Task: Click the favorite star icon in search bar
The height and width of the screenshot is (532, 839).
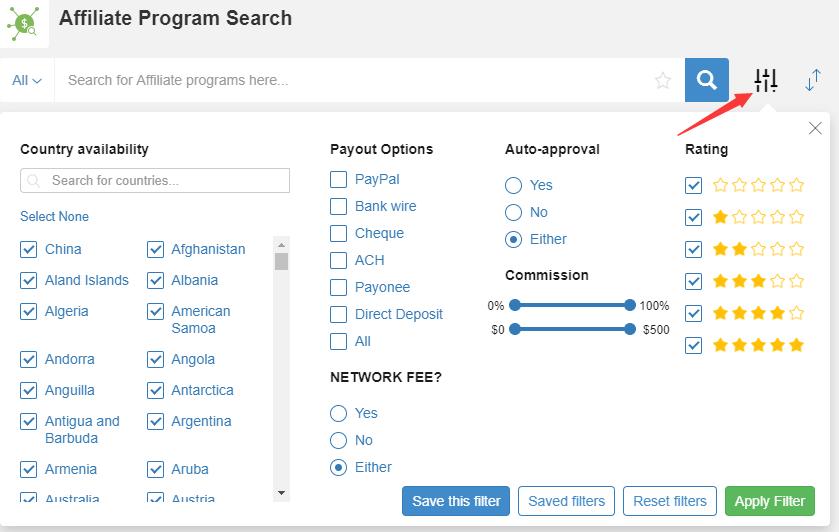Action: 662,80
